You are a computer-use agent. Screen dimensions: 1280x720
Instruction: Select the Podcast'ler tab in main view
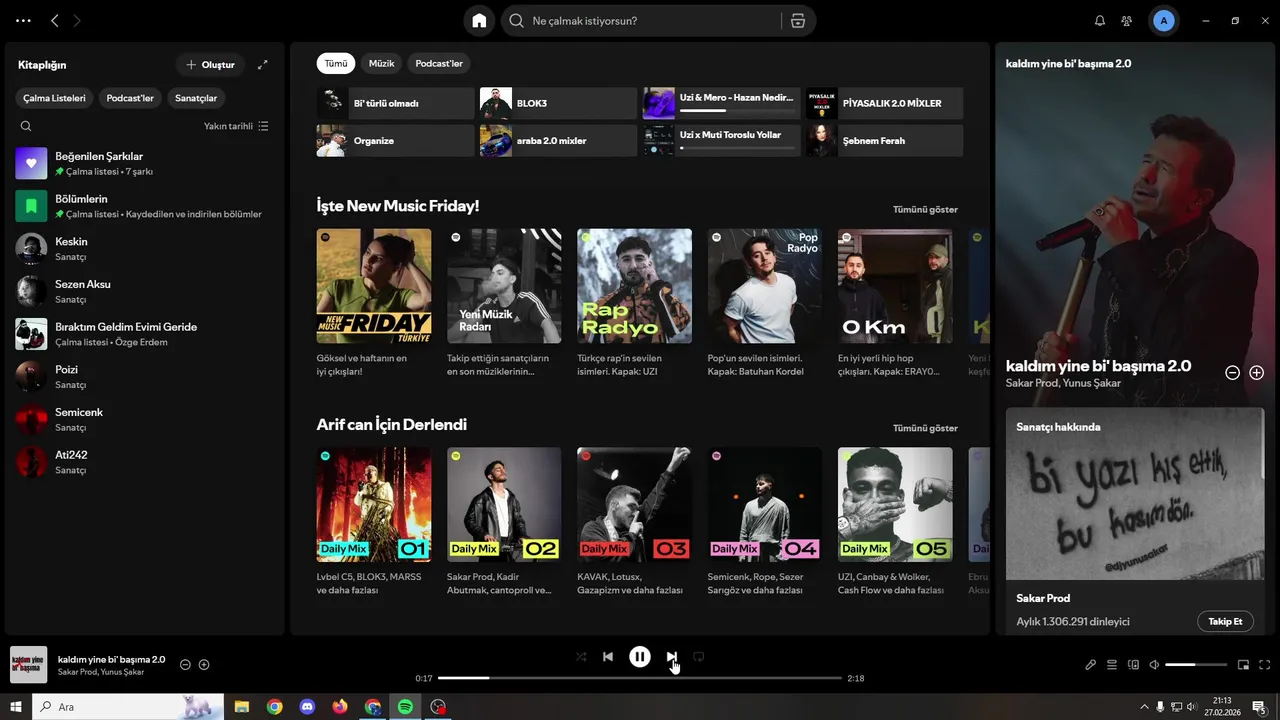click(439, 63)
